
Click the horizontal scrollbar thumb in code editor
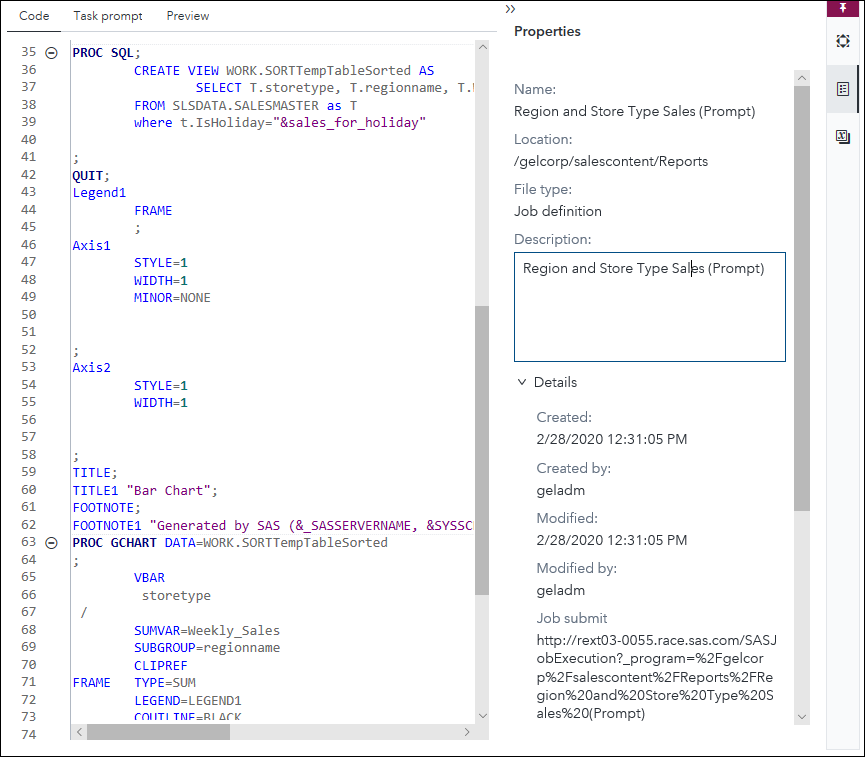158,732
